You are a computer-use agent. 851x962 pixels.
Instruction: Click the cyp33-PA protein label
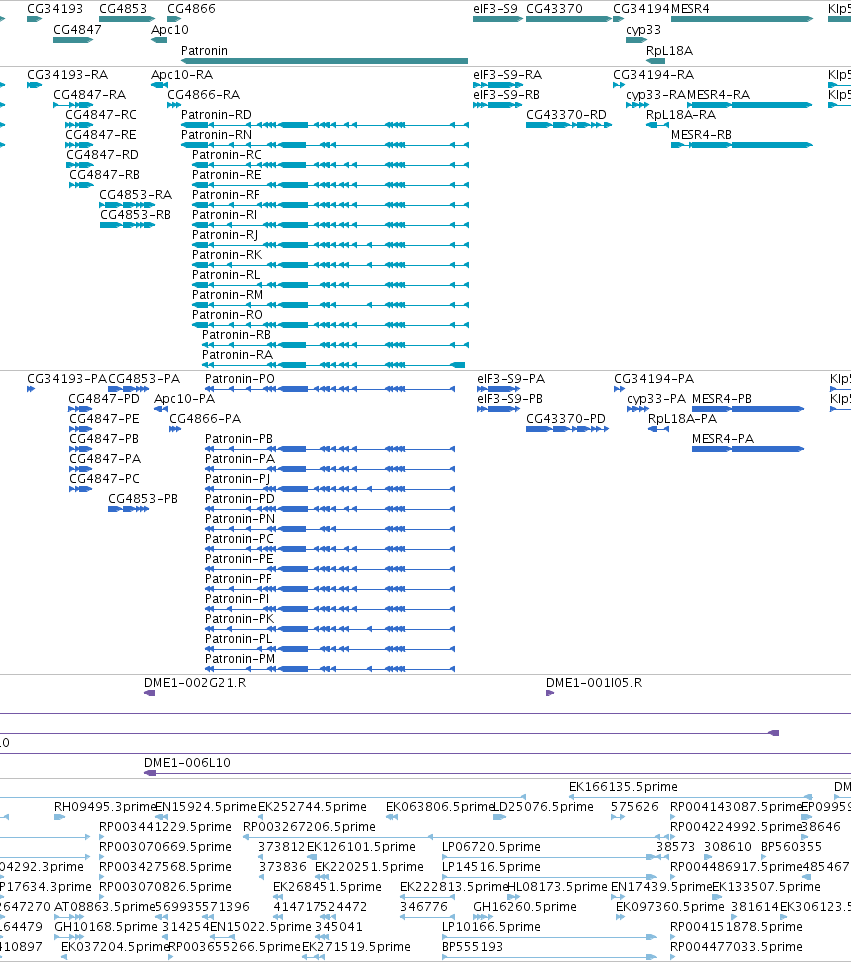click(x=657, y=399)
